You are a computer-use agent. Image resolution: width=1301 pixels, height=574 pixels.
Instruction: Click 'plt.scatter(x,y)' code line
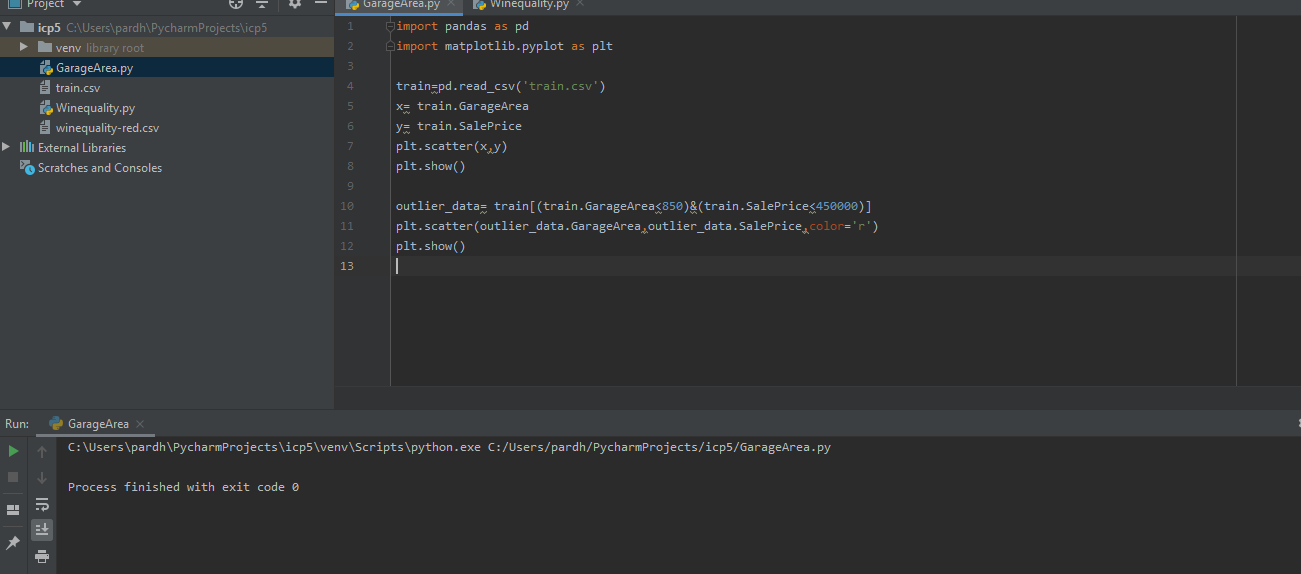tap(452, 146)
